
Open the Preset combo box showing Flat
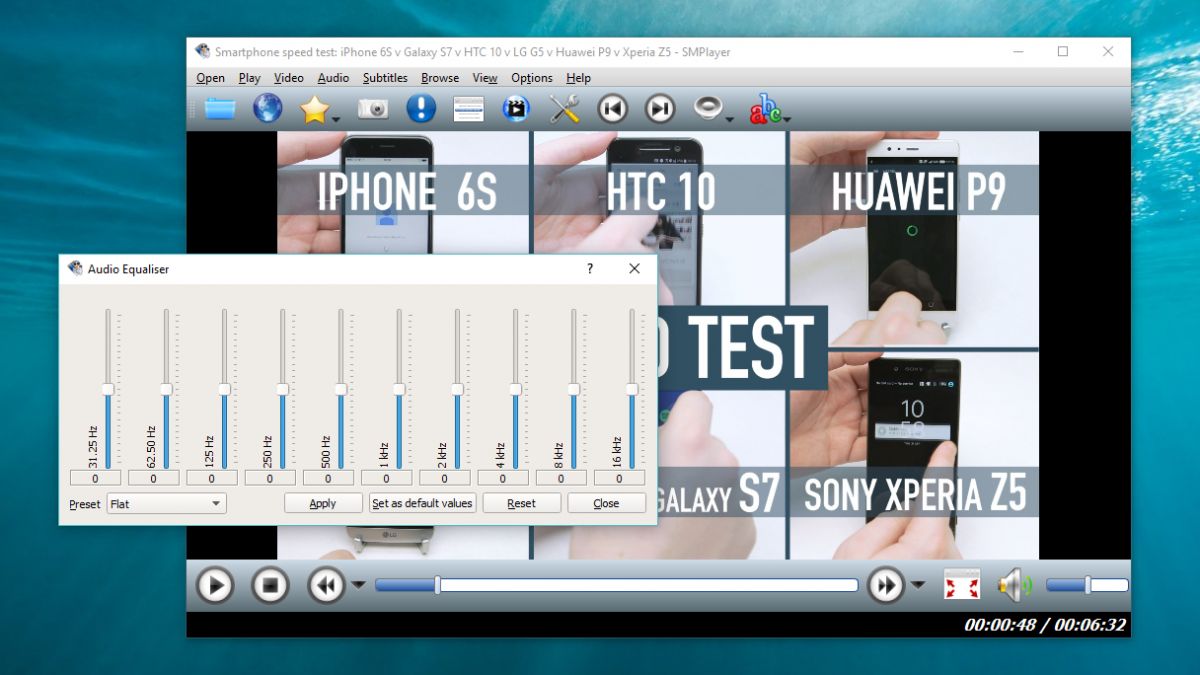[166, 504]
